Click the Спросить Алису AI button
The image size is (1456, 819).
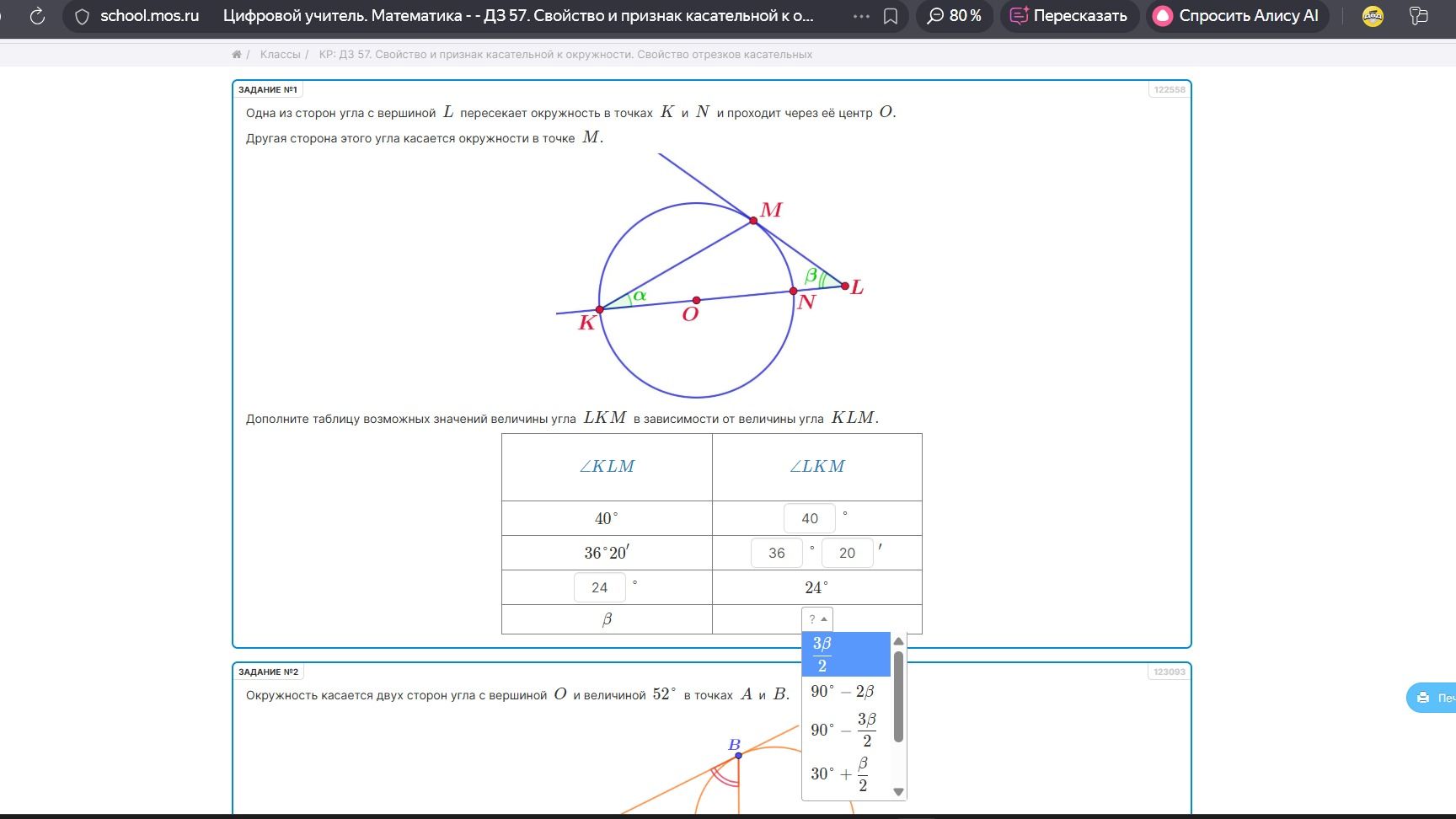(x=1237, y=16)
